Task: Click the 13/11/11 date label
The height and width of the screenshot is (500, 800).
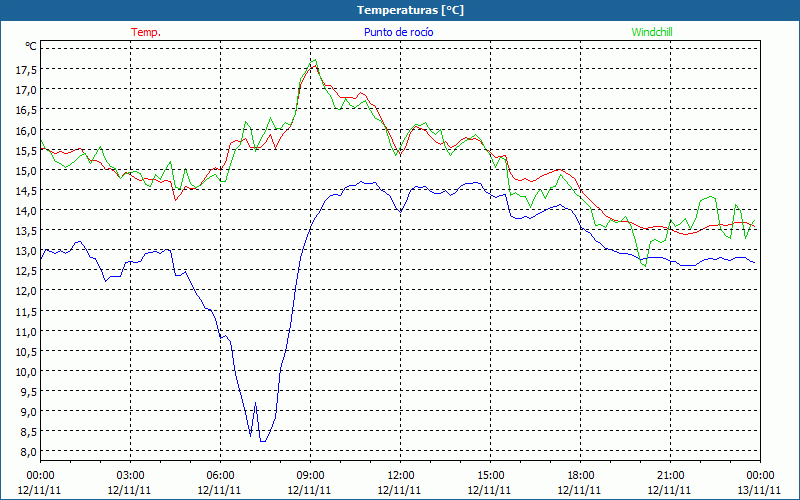Action: tap(760, 490)
